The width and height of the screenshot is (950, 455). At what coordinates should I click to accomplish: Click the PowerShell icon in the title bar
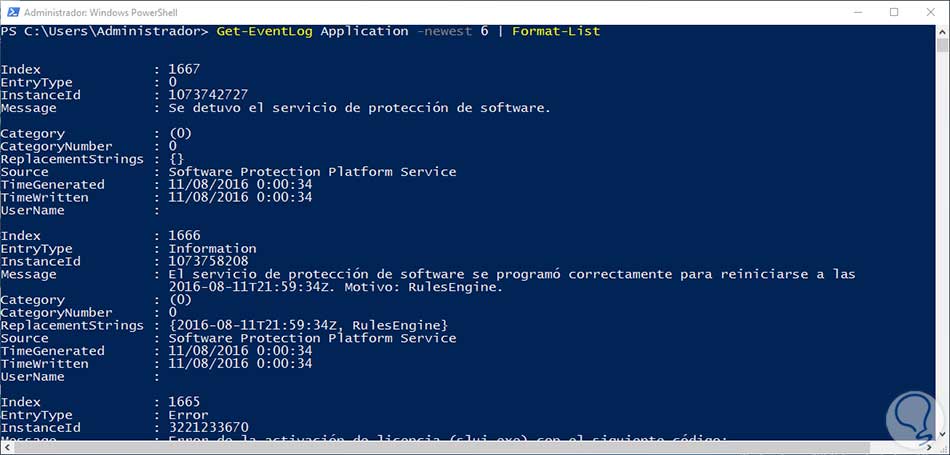click(11, 11)
